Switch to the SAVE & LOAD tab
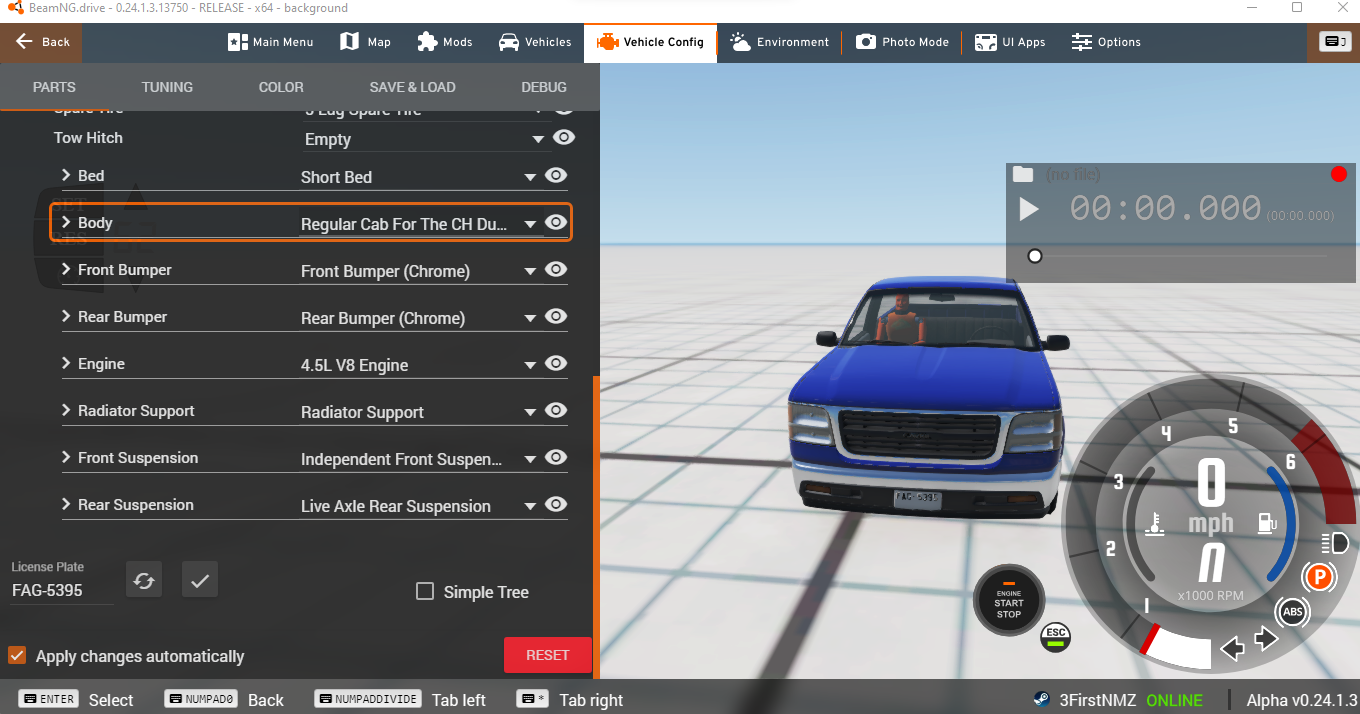 coord(412,87)
